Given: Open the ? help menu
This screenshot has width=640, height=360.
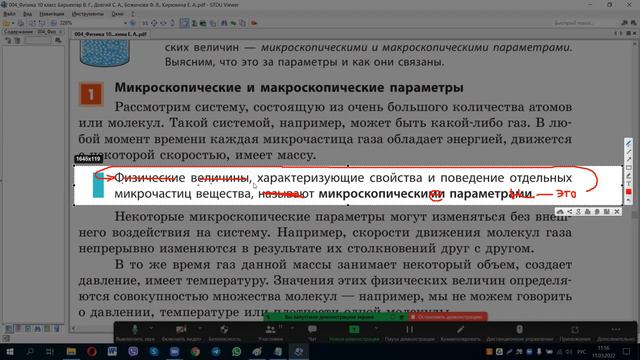Looking at the screenshot, I should coord(133,14).
